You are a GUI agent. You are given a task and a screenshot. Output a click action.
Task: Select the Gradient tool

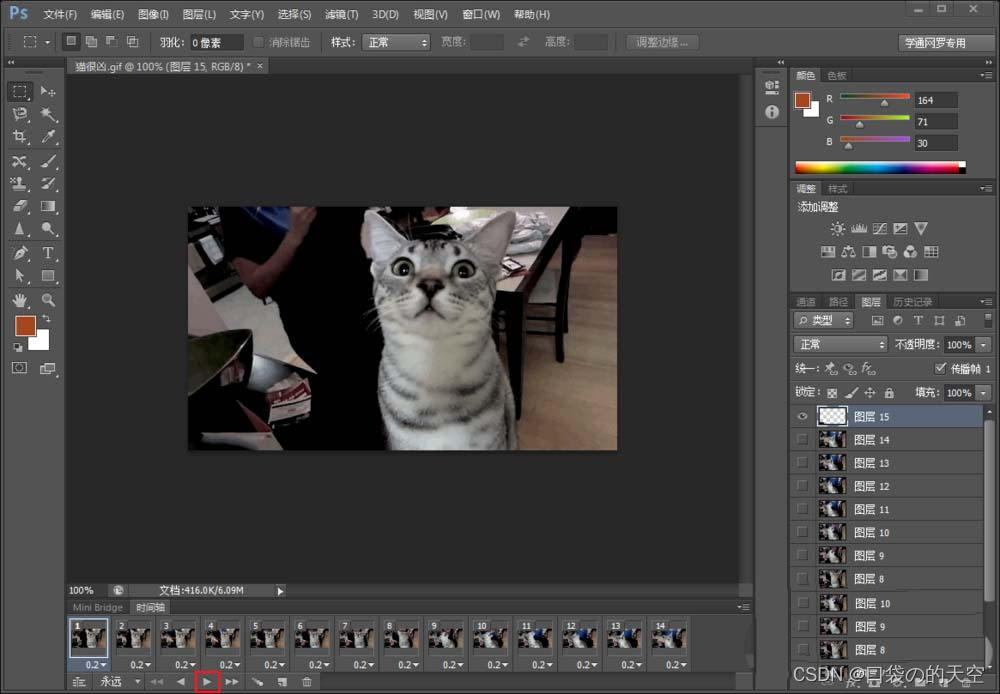point(48,206)
